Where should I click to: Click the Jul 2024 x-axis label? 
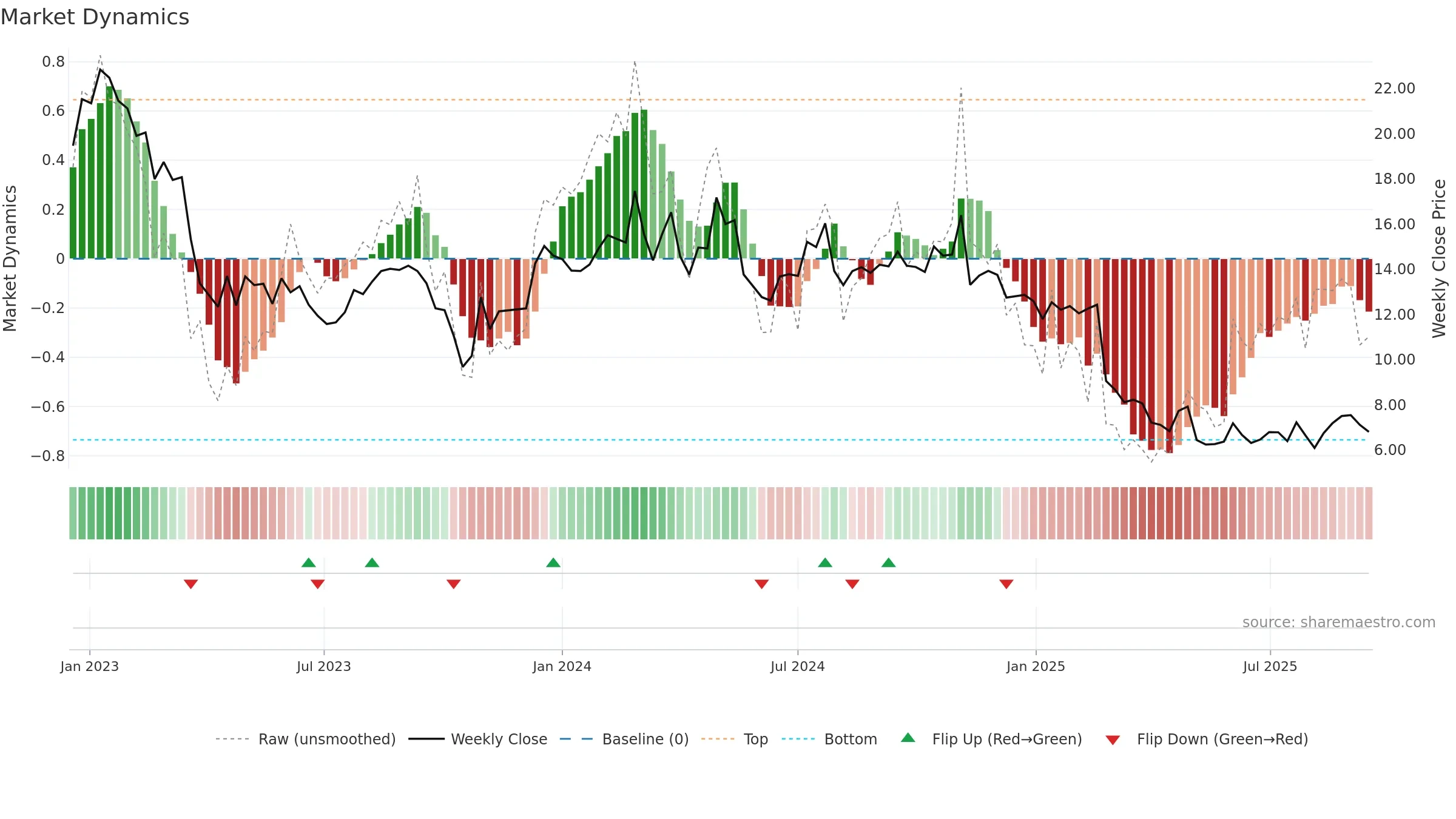(798, 666)
